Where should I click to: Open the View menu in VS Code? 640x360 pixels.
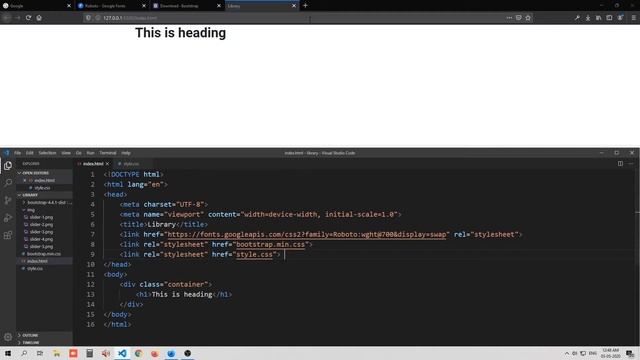pos(66,153)
